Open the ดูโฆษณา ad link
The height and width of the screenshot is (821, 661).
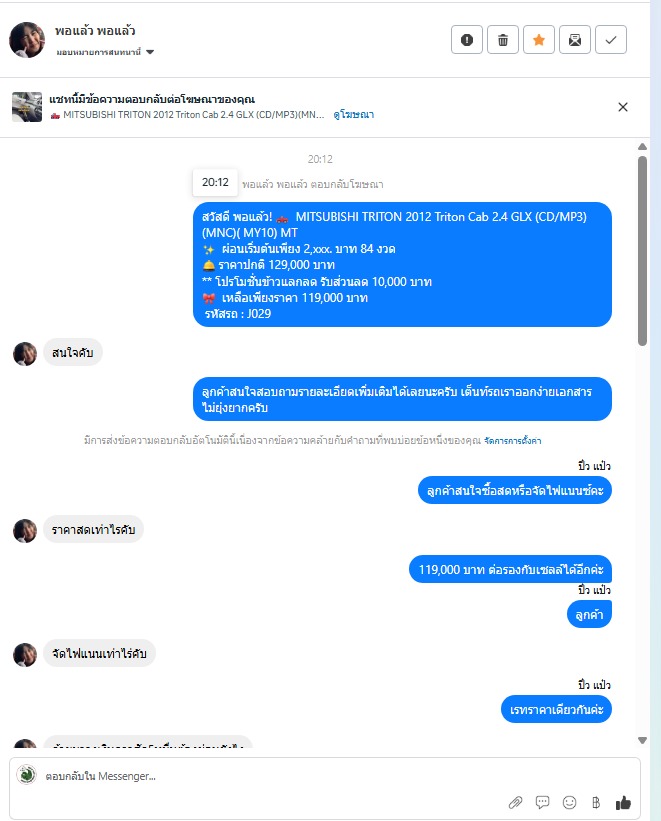354,115
